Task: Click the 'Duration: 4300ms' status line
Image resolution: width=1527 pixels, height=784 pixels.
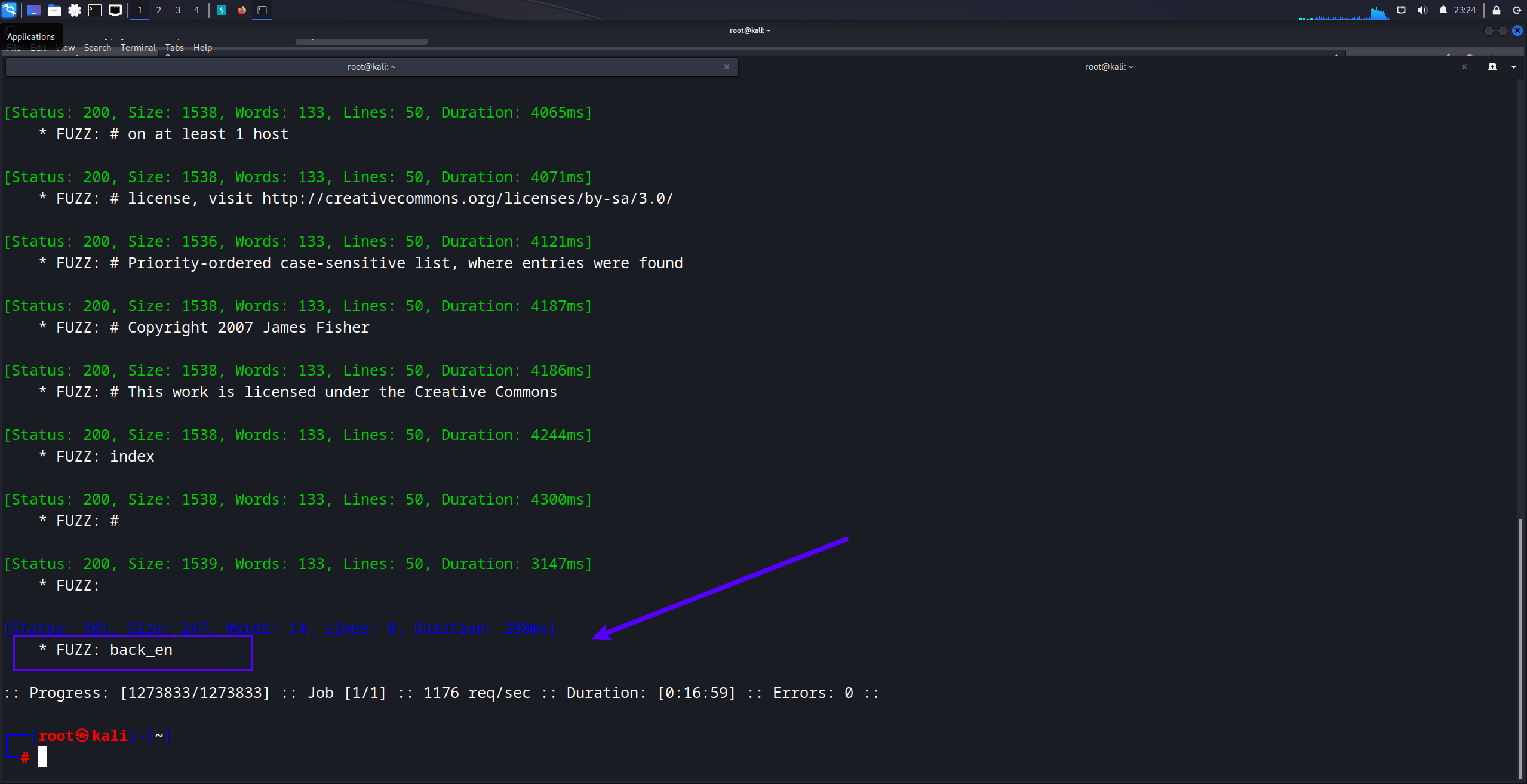Action: coord(298,500)
